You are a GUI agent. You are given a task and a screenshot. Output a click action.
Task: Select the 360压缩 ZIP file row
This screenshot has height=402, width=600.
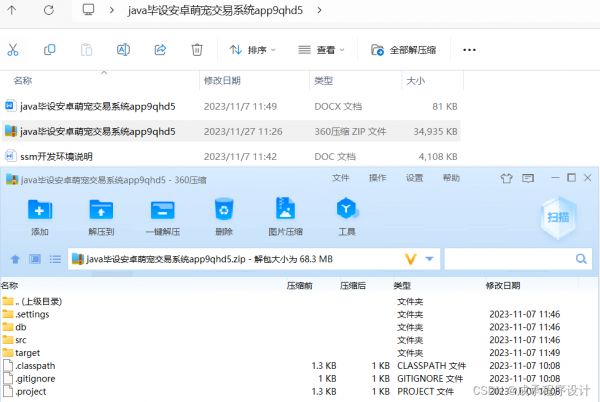231,131
